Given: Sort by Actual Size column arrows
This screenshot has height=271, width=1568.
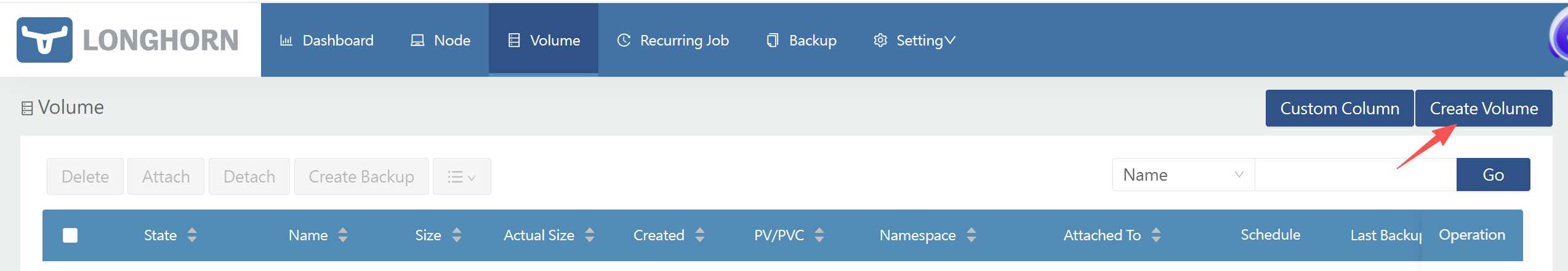Looking at the screenshot, I should tap(590, 235).
